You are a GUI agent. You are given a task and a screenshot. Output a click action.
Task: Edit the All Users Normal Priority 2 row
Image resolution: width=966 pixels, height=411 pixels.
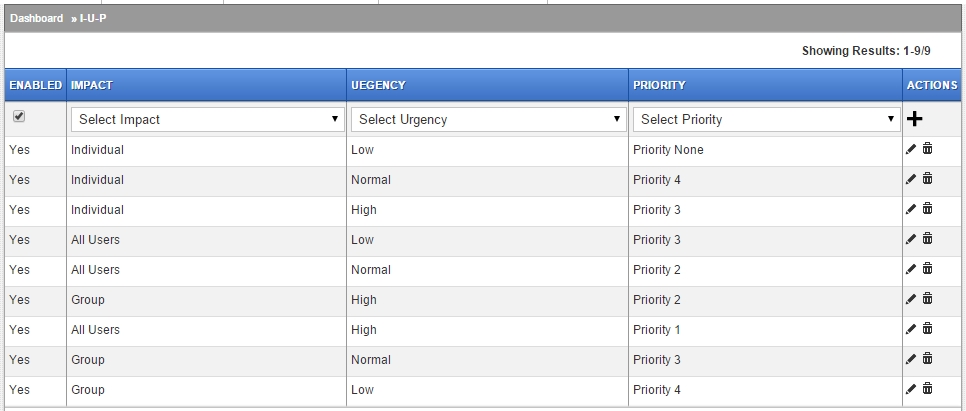[911, 269]
